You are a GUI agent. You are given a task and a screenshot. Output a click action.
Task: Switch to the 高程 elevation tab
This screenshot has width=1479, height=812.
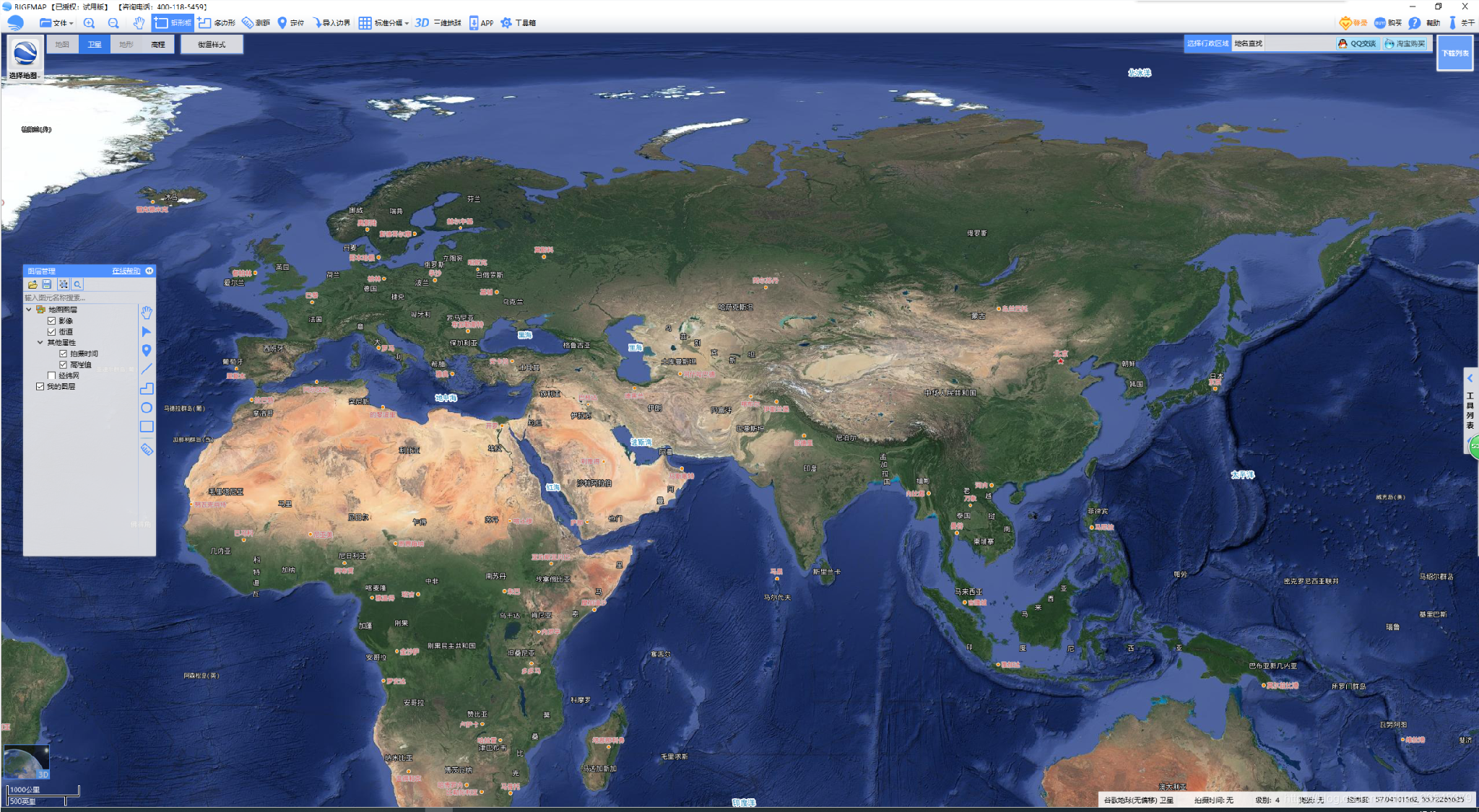158,45
